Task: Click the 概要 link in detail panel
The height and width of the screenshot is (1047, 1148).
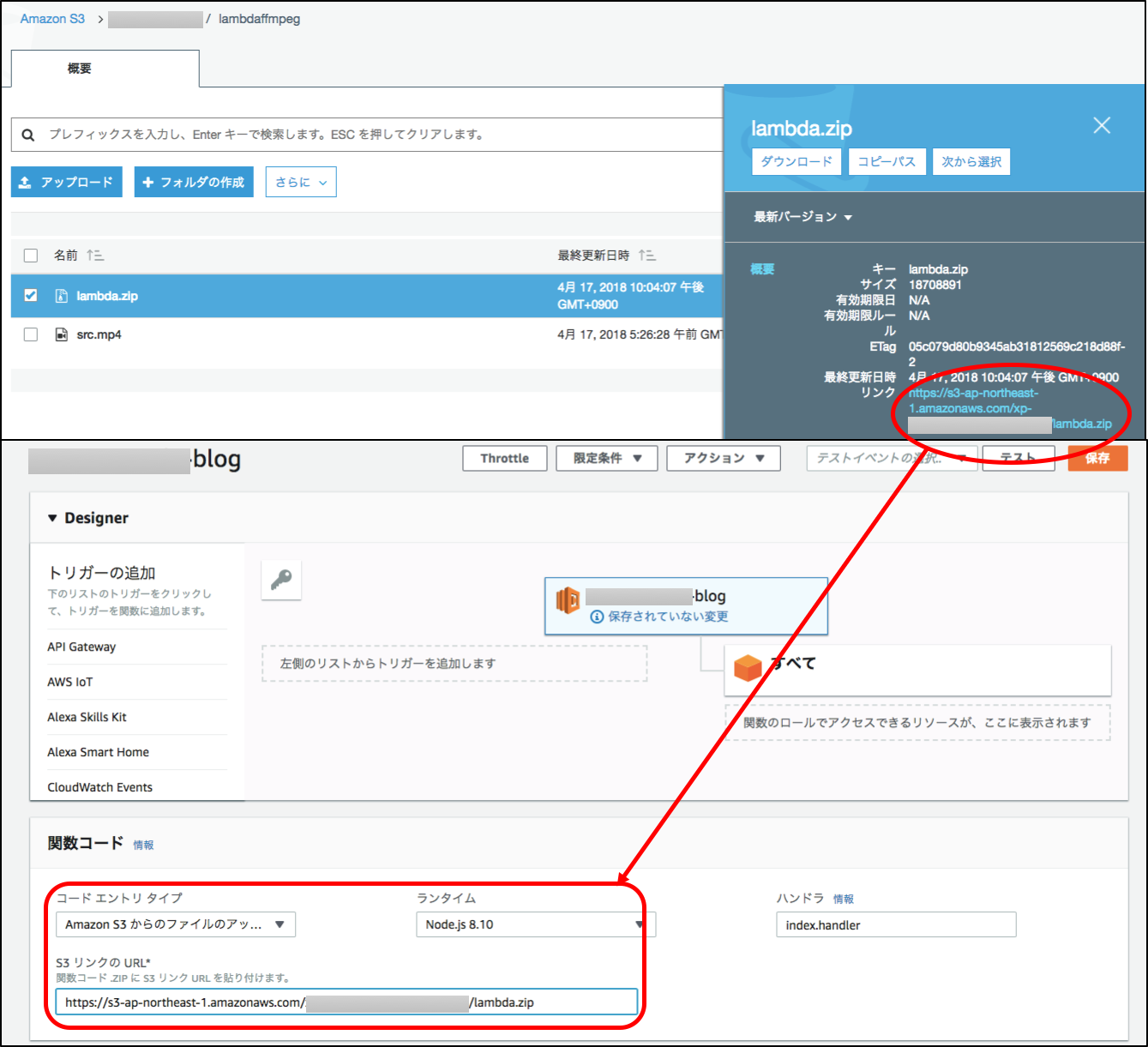Action: [762, 269]
